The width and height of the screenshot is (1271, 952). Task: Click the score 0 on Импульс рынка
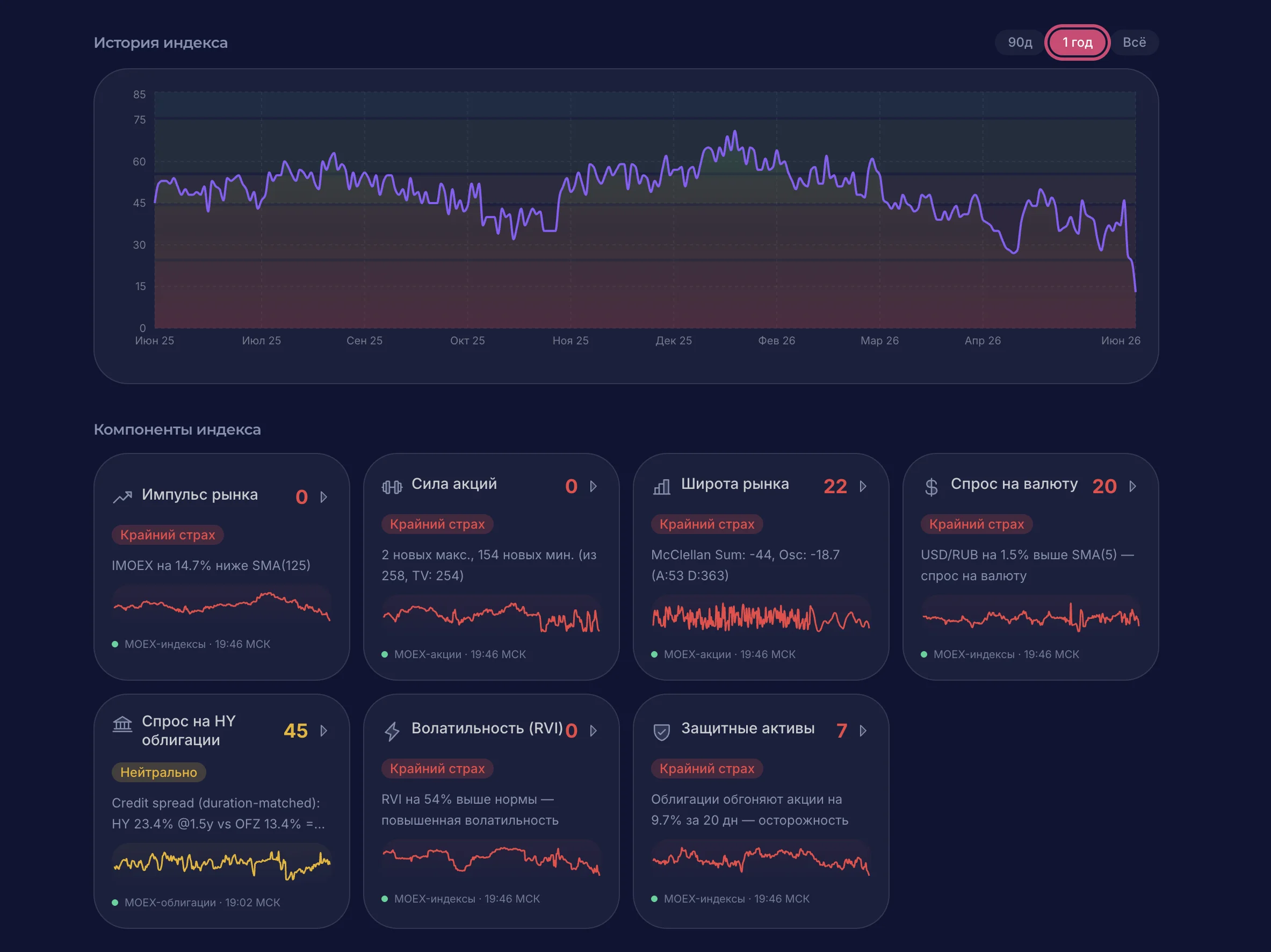click(302, 497)
